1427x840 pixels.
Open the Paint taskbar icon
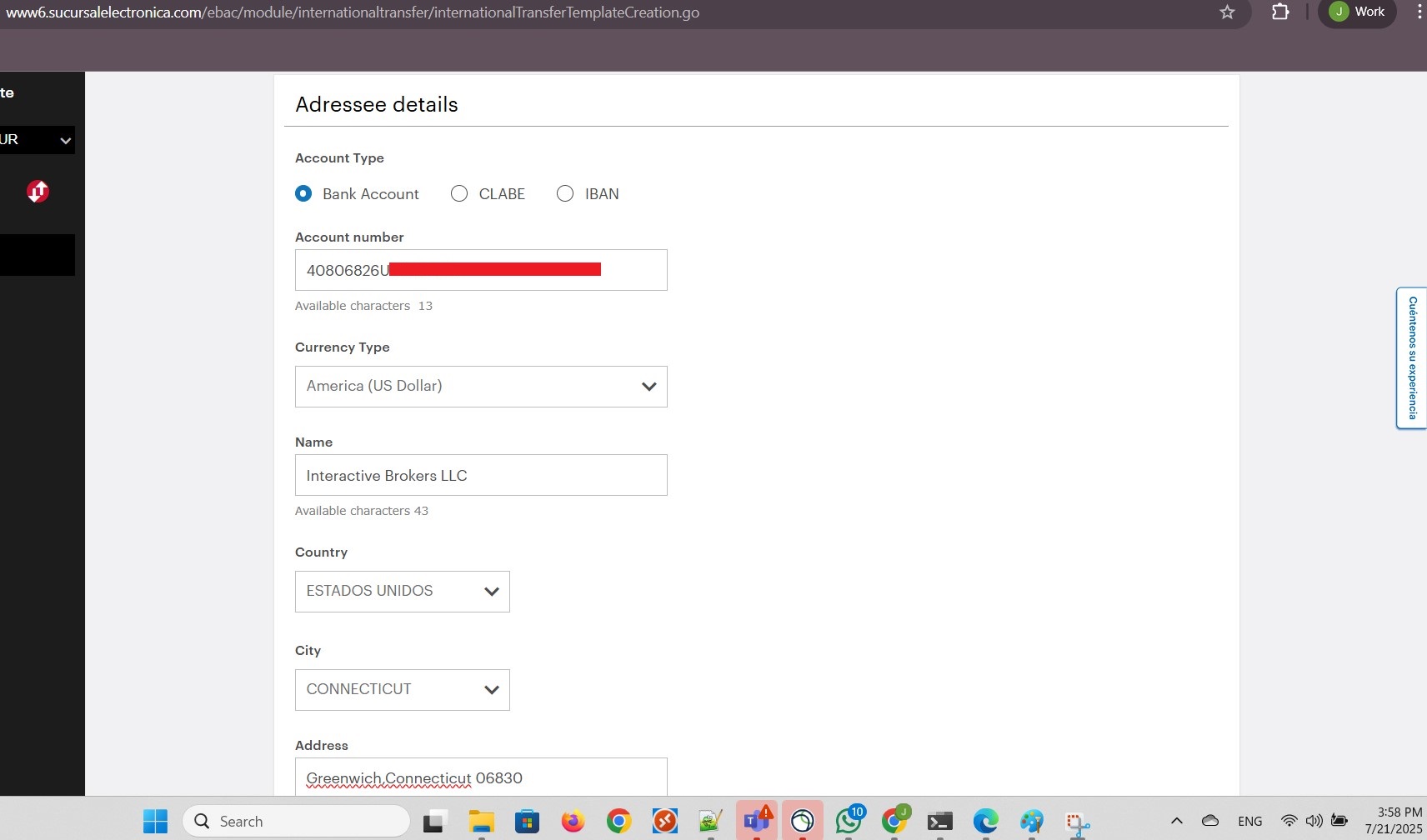click(x=1032, y=822)
